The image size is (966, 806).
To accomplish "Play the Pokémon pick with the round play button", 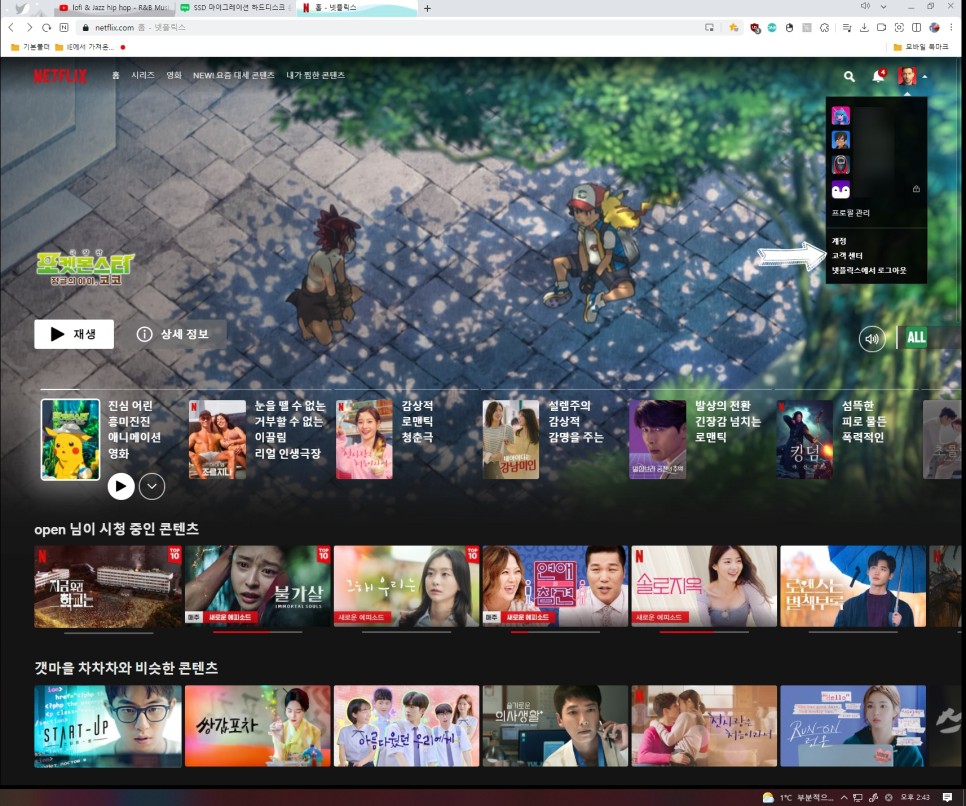I will click(121, 487).
